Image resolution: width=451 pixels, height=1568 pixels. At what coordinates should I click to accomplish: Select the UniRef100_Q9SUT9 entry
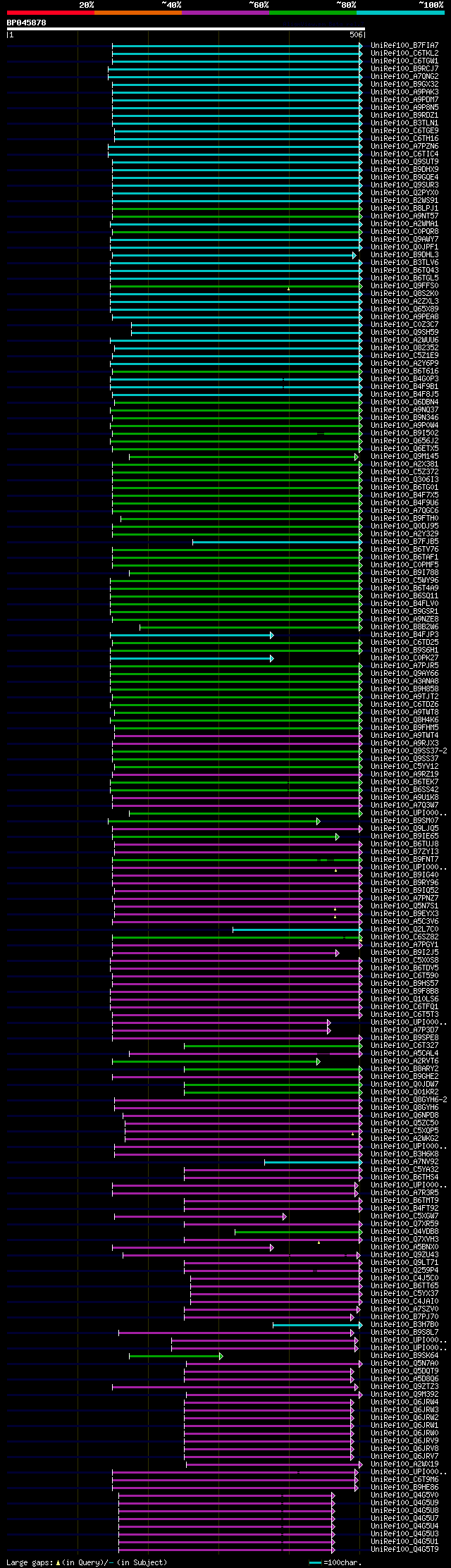tap(404, 162)
